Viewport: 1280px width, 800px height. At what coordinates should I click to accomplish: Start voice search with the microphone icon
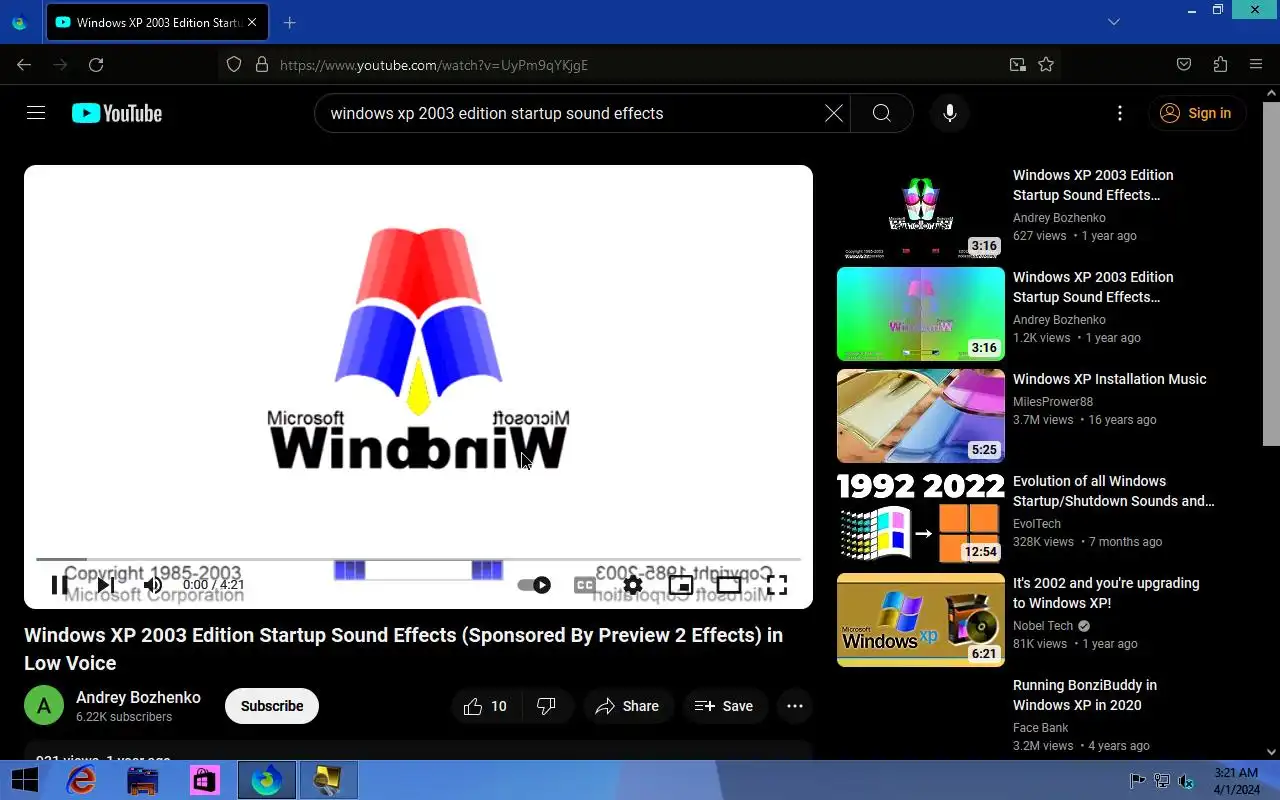pos(949,113)
